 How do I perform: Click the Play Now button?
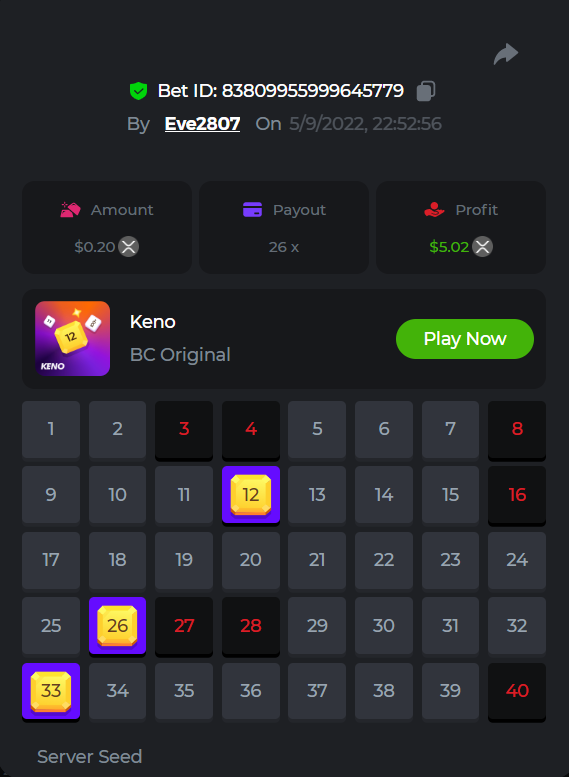click(x=465, y=339)
